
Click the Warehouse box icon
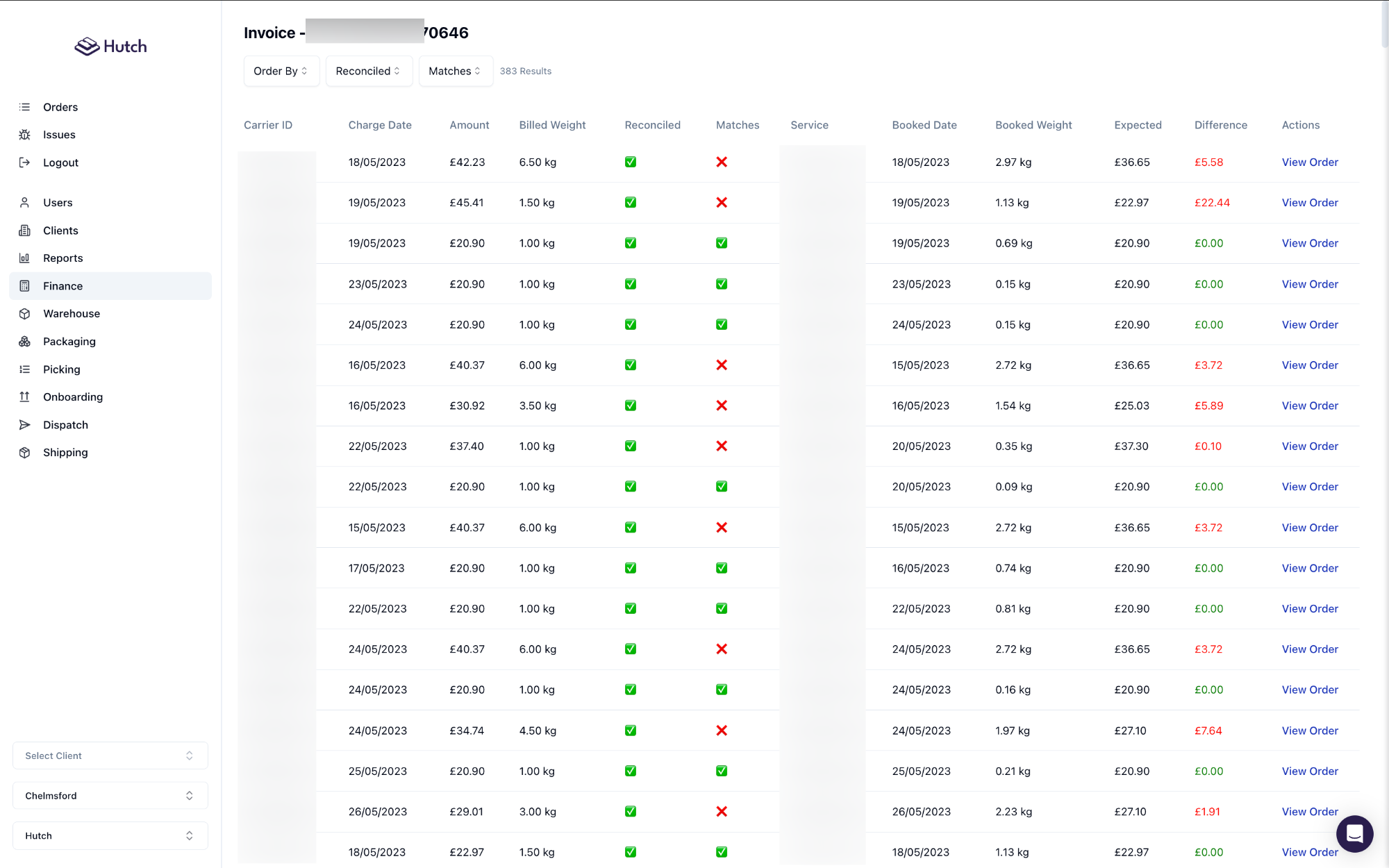click(x=24, y=314)
